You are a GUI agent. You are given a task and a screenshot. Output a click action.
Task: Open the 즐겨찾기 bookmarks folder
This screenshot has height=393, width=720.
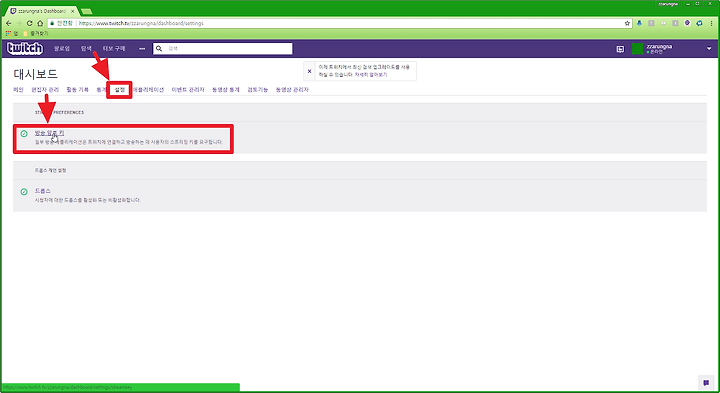[36, 34]
